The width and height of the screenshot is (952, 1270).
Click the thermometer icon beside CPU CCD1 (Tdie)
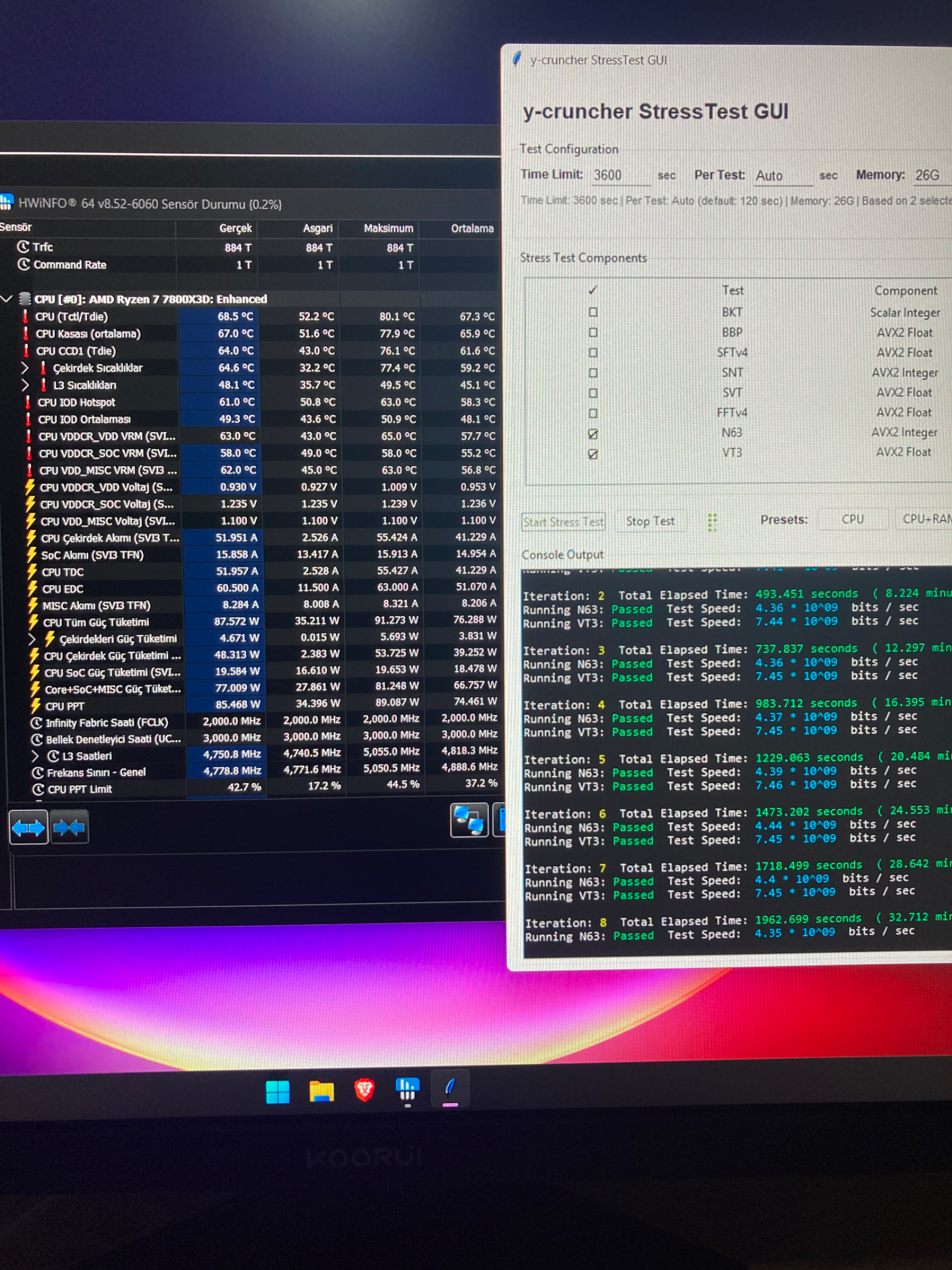pos(26,351)
